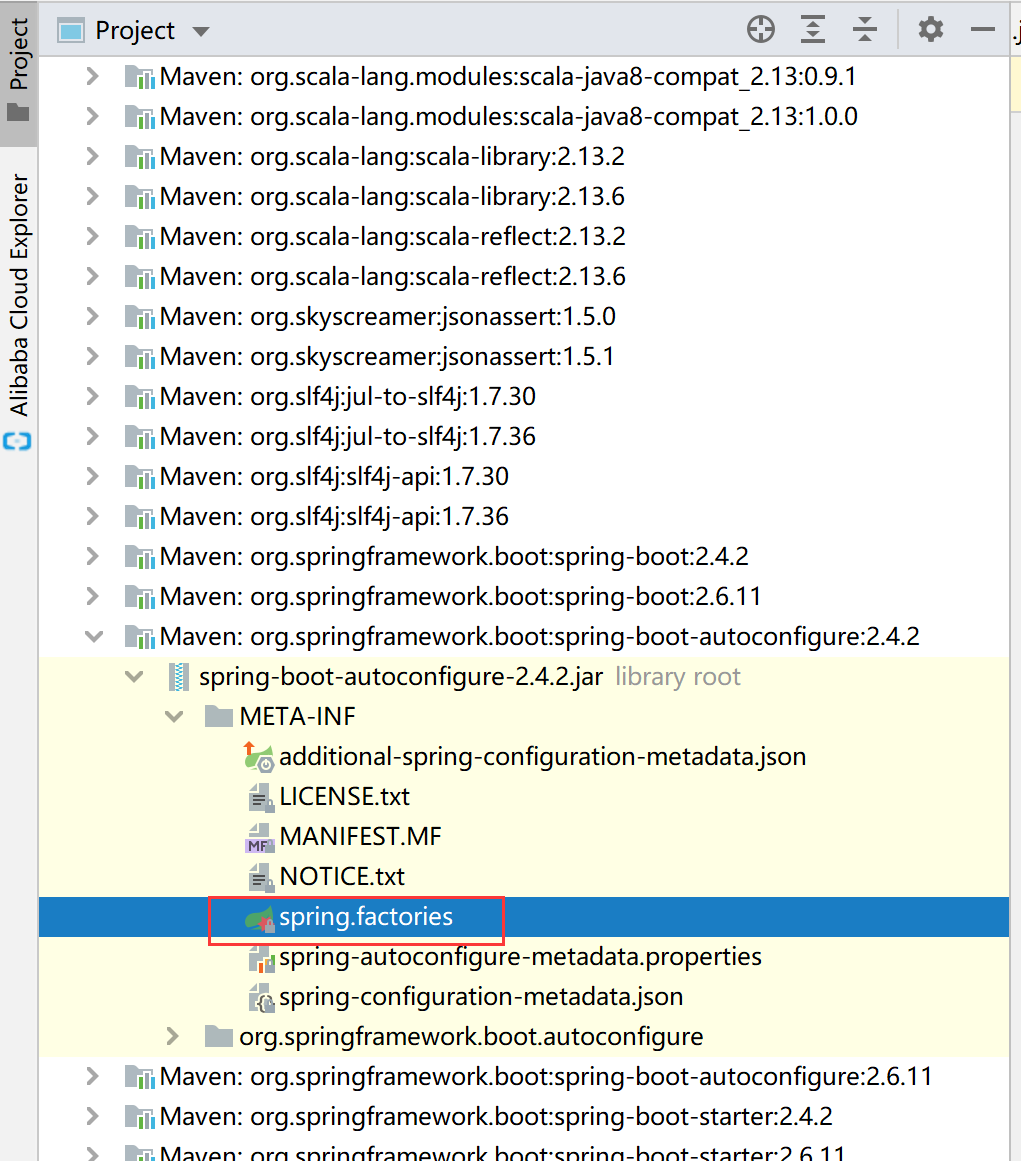
Task: Collapse spring-boot-autoconfigure:2.4.2 library node
Action: point(94,636)
